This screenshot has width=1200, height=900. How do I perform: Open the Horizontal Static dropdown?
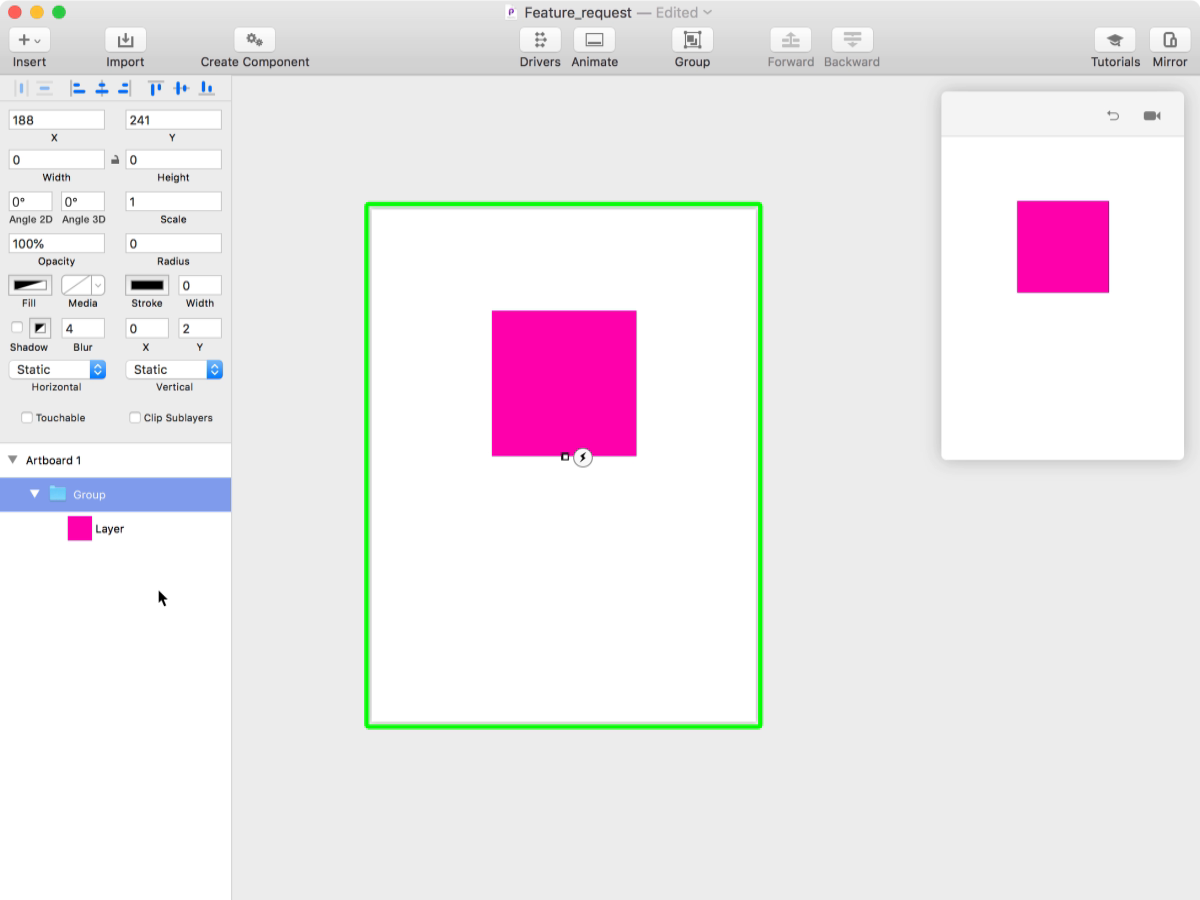57,370
